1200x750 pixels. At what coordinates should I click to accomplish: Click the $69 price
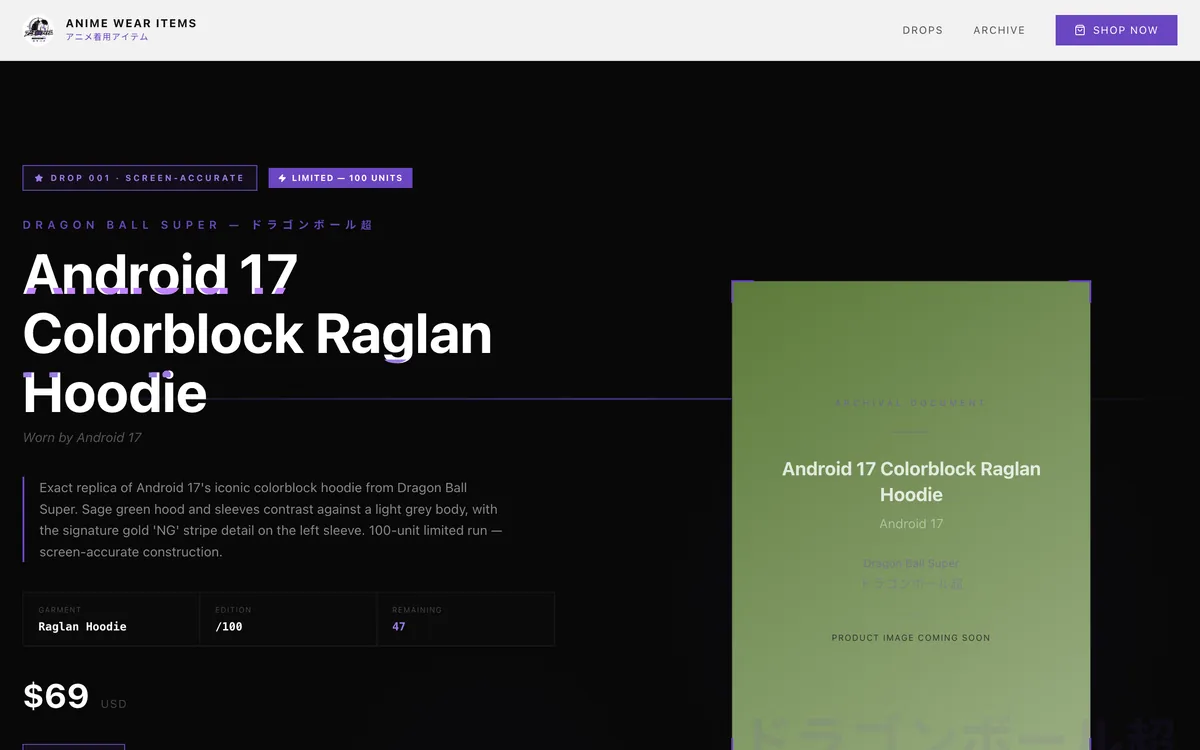coord(56,695)
